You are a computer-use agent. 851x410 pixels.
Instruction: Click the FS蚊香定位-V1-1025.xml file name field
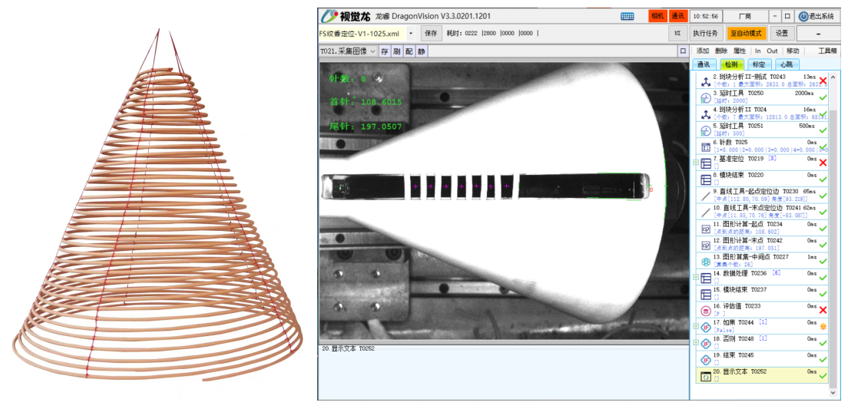click(362, 33)
